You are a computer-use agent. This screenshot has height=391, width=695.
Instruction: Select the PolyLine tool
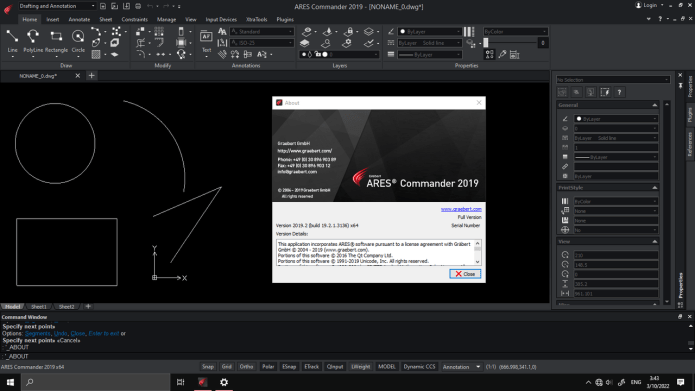tap(33, 41)
